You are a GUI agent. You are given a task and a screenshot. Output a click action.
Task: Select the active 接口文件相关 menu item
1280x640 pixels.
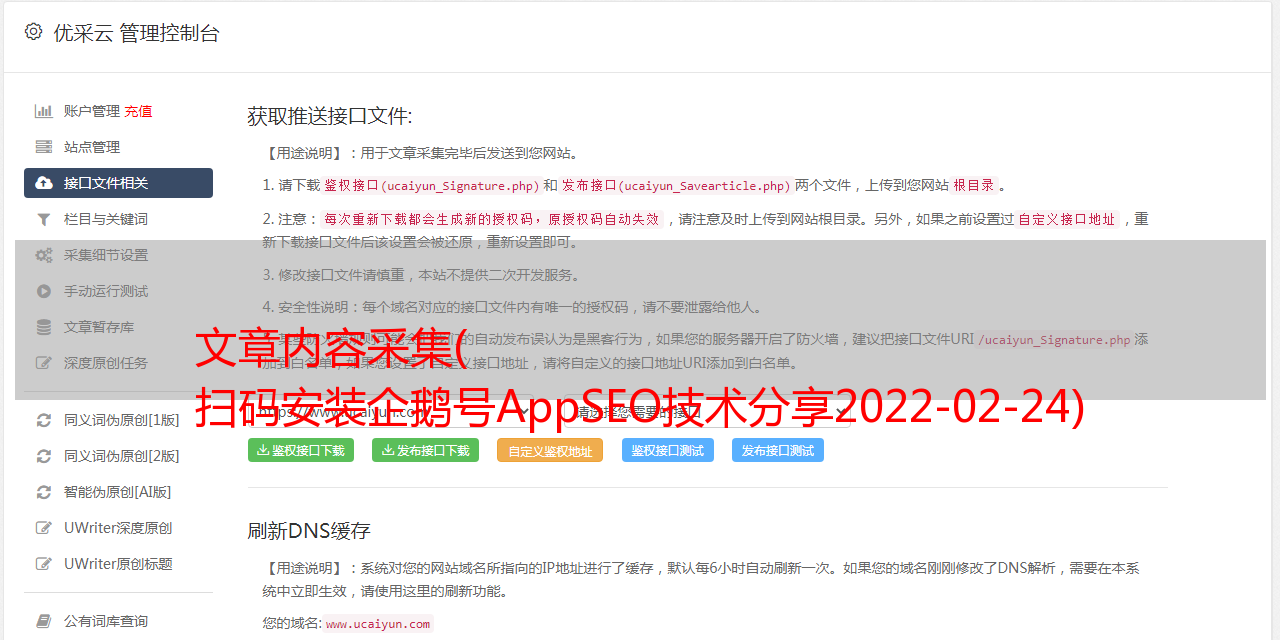(x=118, y=183)
